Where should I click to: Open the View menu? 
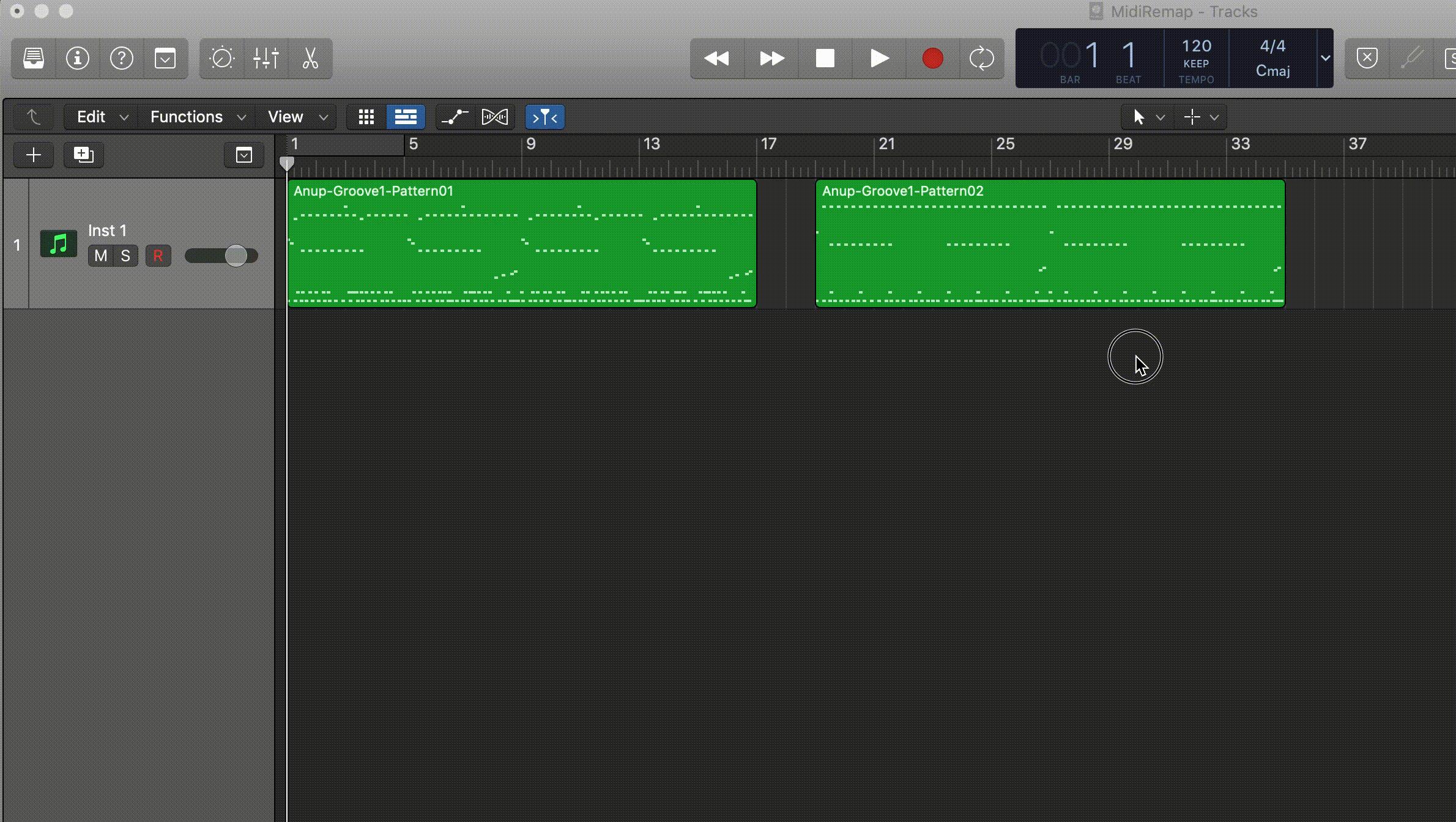tap(297, 117)
